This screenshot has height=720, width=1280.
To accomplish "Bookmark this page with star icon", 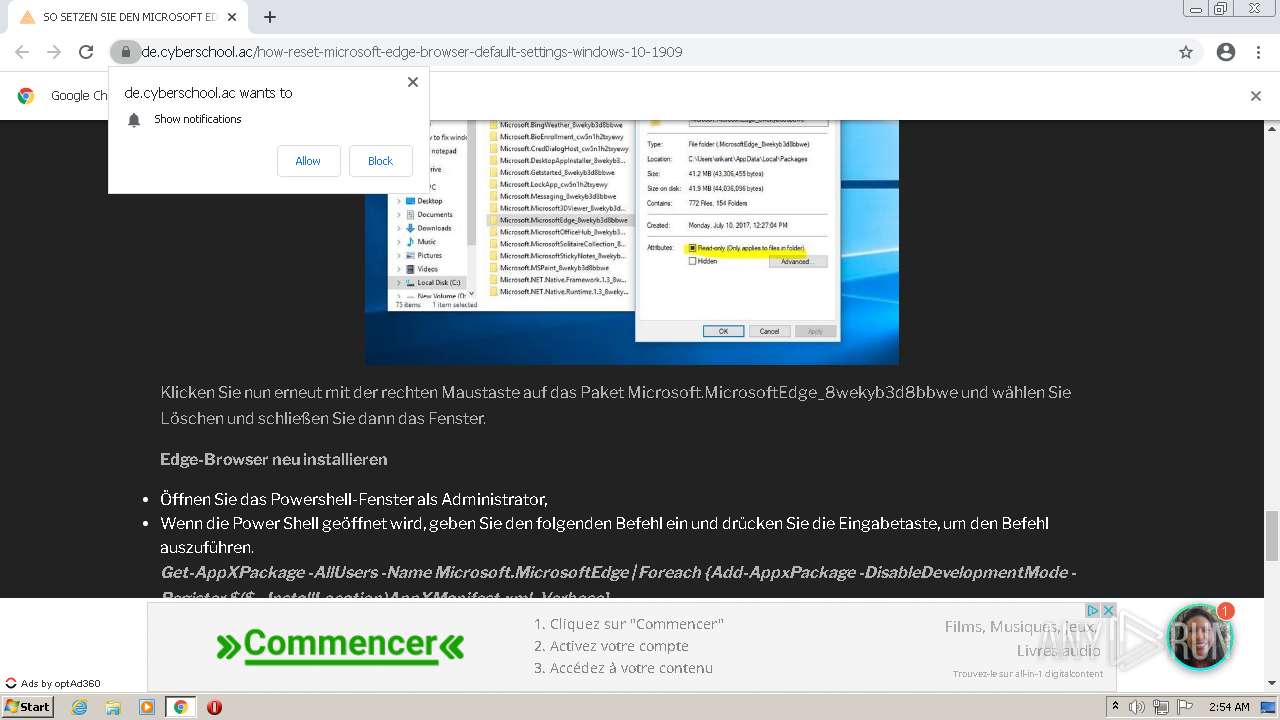I will point(1186,52).
